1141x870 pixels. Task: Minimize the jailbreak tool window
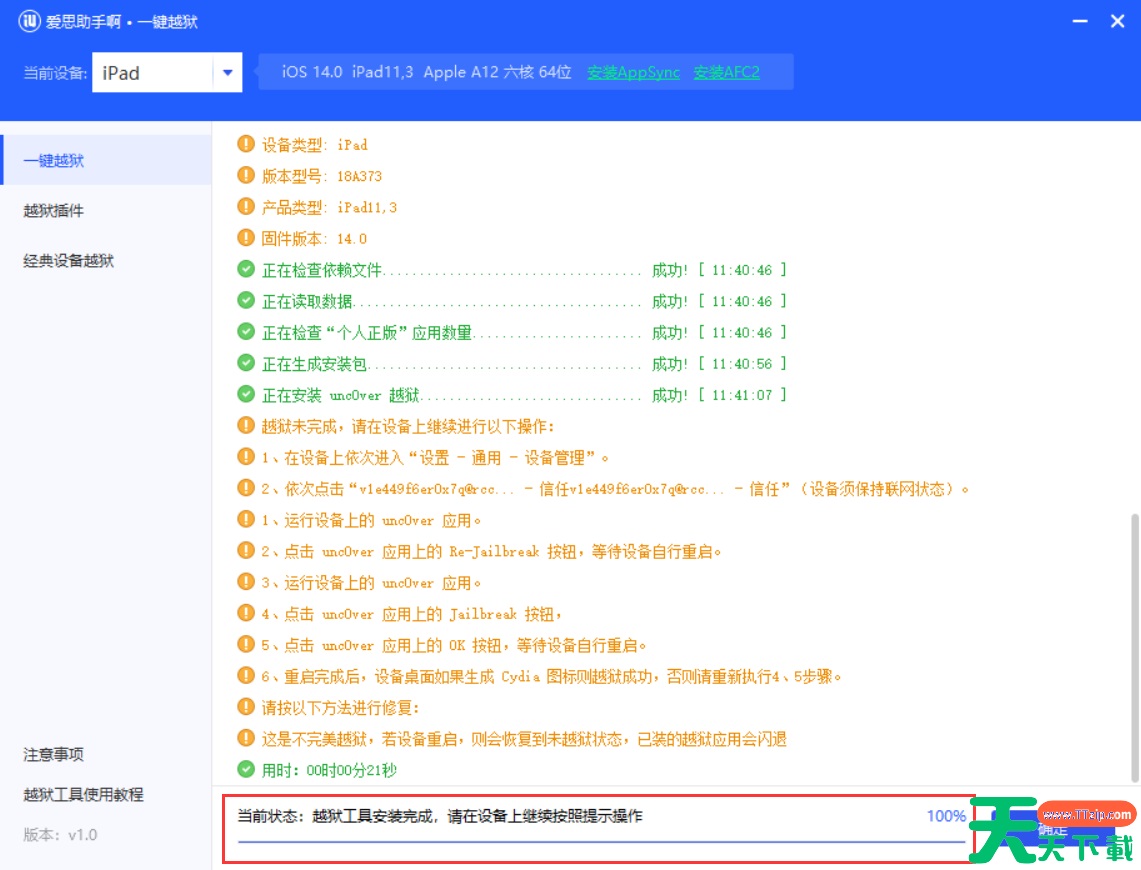tap(1079, 21)
